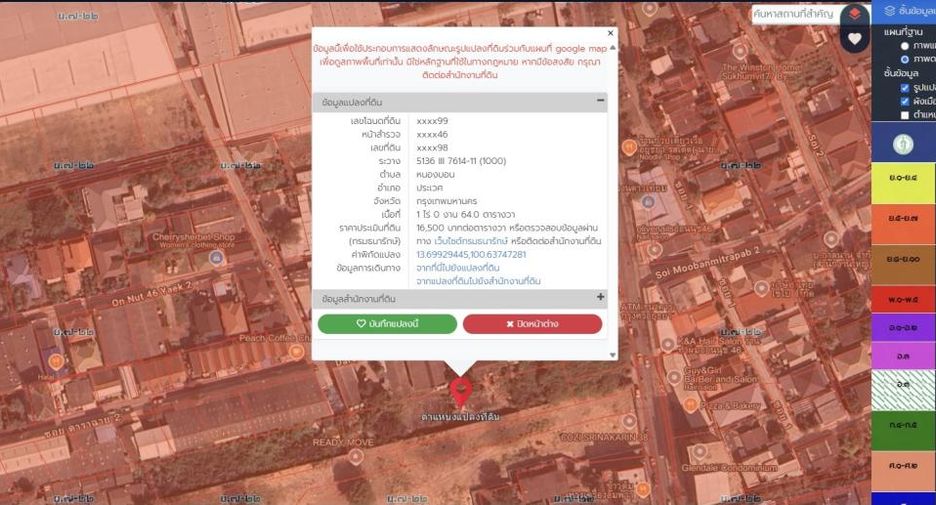Select the first base map radio option
936x505 pixels.
tap(904, 46)
